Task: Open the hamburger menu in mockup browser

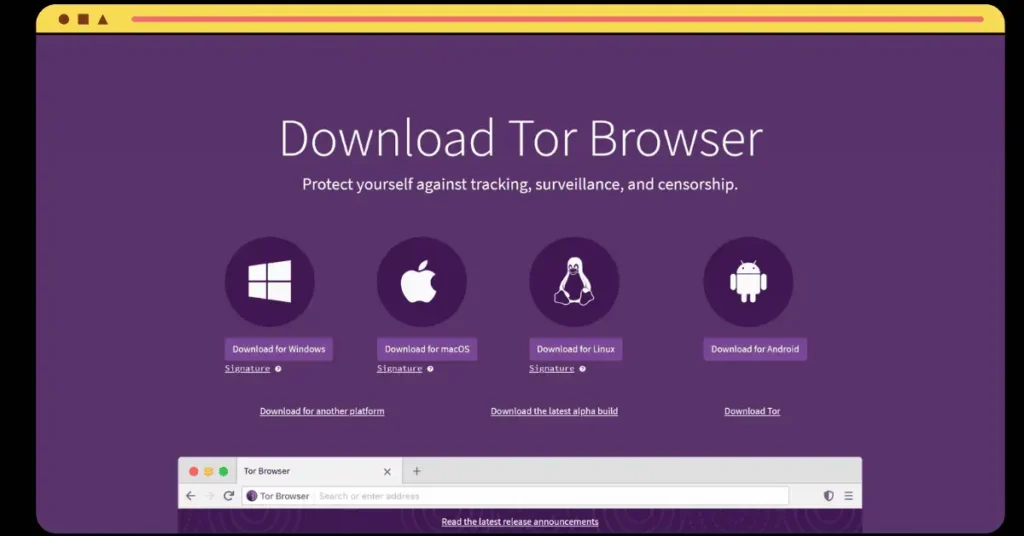Action: tap(848, 496)
